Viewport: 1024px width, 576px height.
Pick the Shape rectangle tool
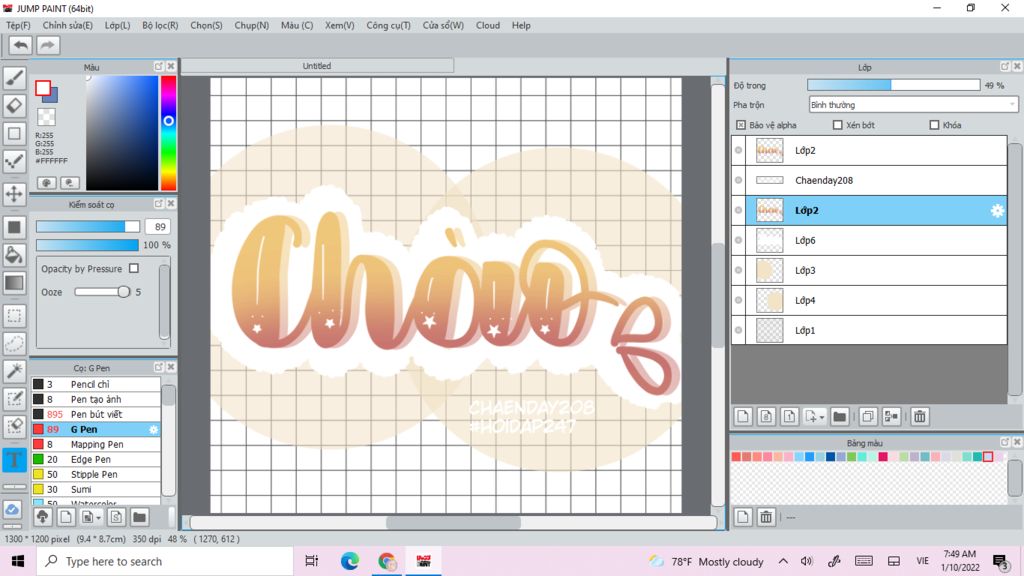pos(14,133)
